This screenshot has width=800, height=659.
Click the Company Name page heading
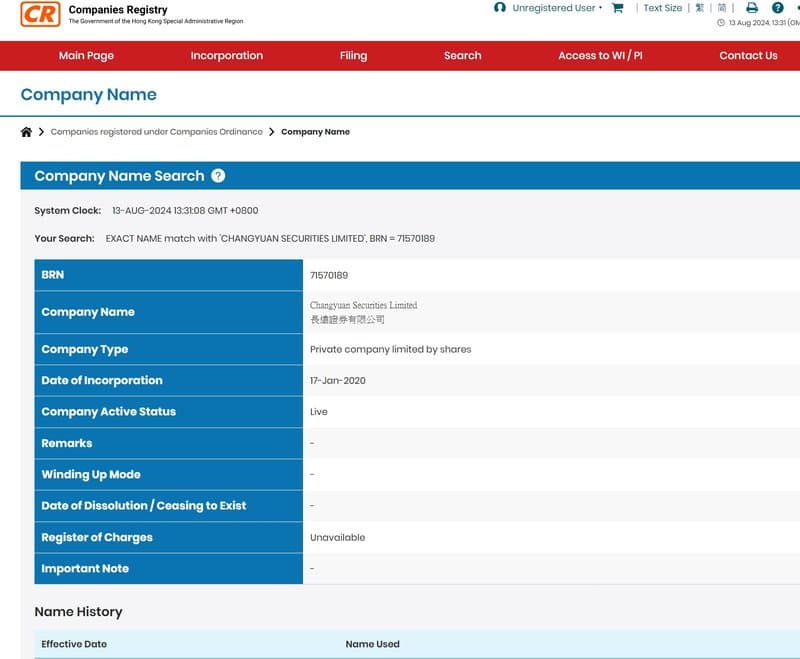click(89, 95)
